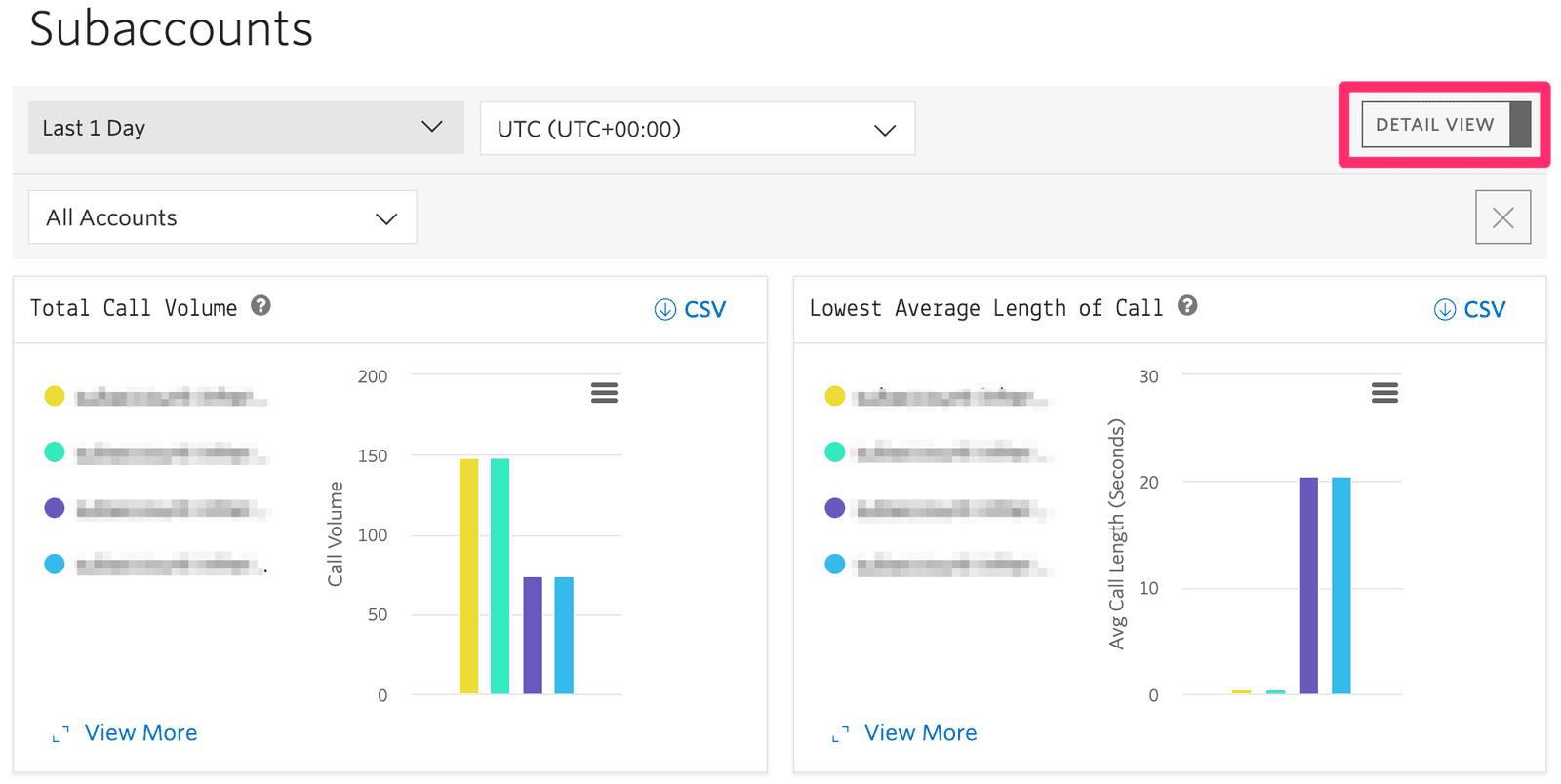Click the purple bar in Avg Call Length chart
The image size is (1561, 784).
click(1308, 585)
